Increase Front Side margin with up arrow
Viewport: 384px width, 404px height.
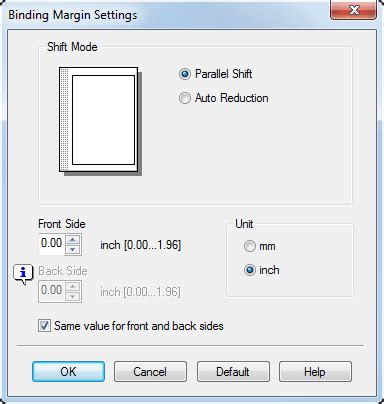click(x=73, y=239)
